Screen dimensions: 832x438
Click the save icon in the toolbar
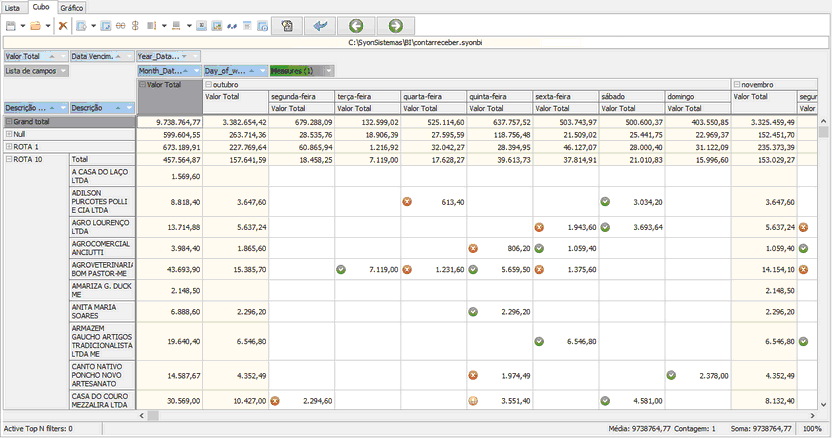coord(11,25)
